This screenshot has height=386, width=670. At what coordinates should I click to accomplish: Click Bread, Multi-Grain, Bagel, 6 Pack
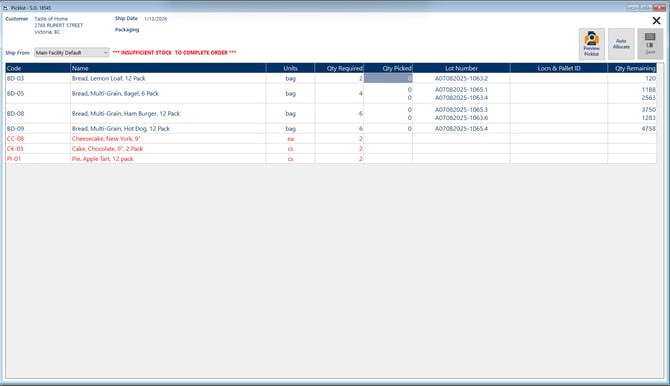(x=115, y=93)
